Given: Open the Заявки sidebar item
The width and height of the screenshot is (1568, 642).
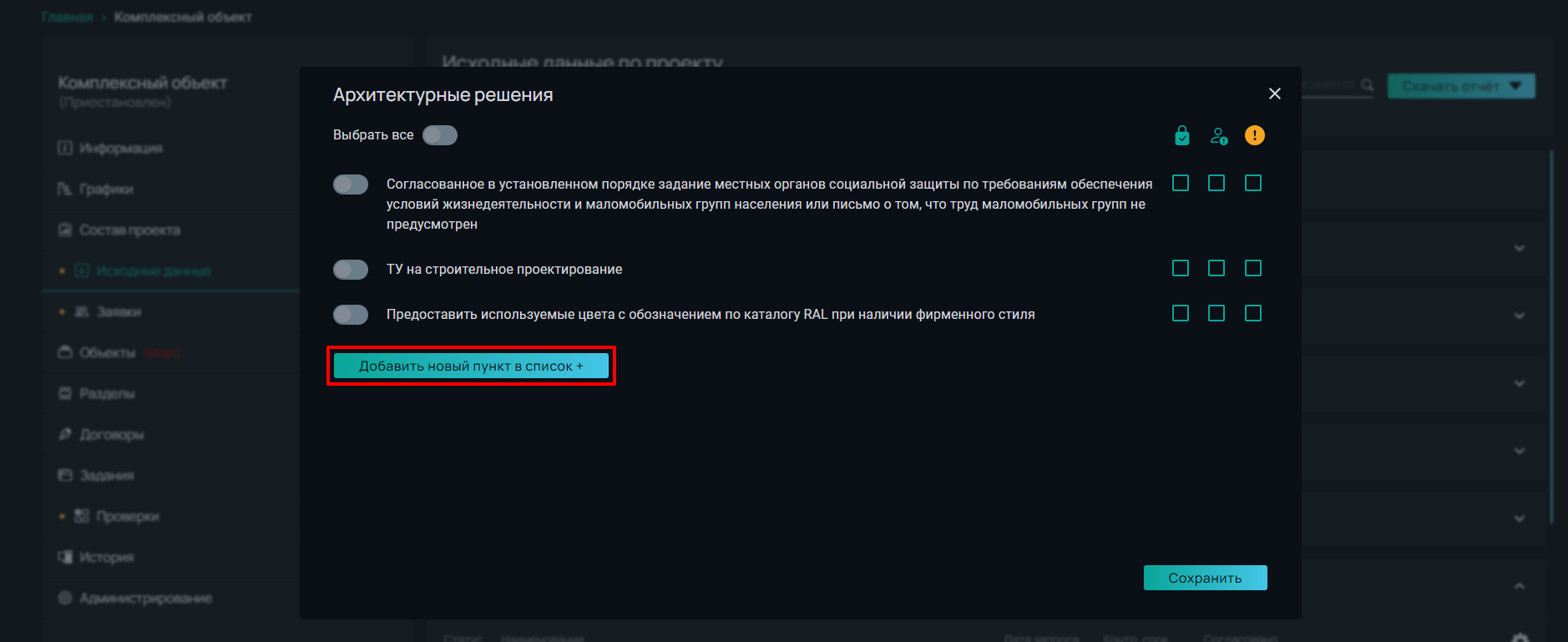Looking at the screenshot, I should pos(119,312).
